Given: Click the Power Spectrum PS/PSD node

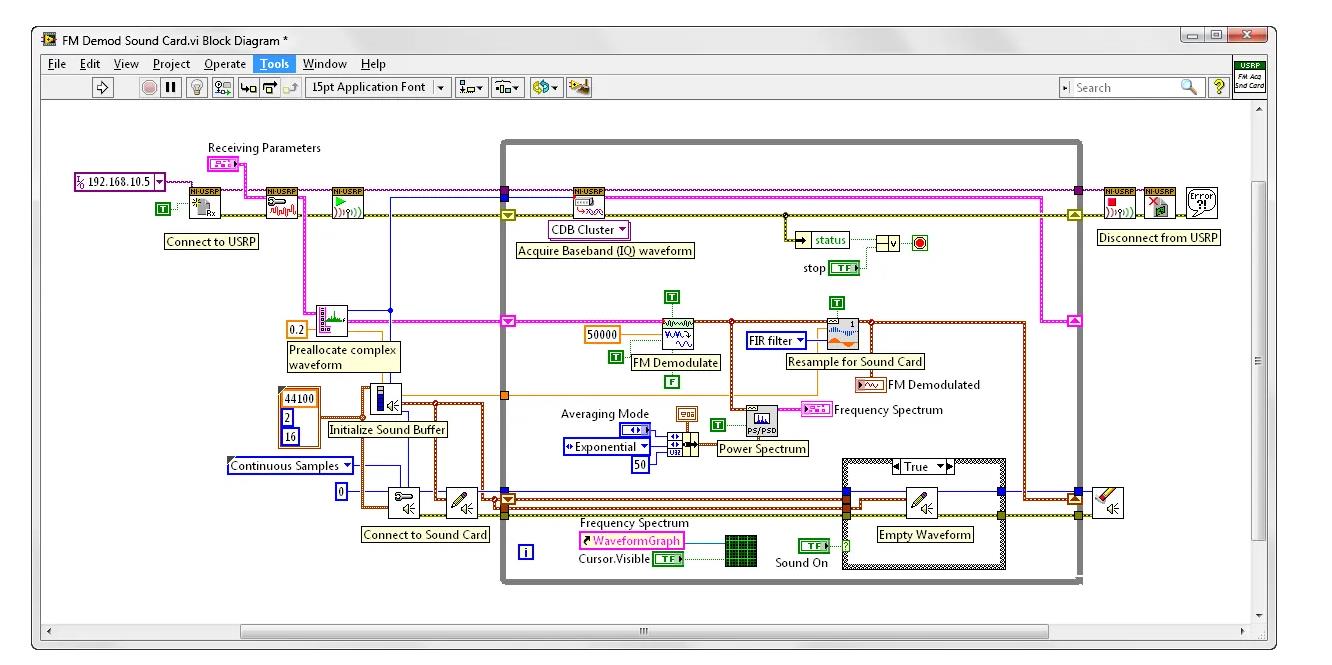Looking at the screenshot, I should 762,419.
